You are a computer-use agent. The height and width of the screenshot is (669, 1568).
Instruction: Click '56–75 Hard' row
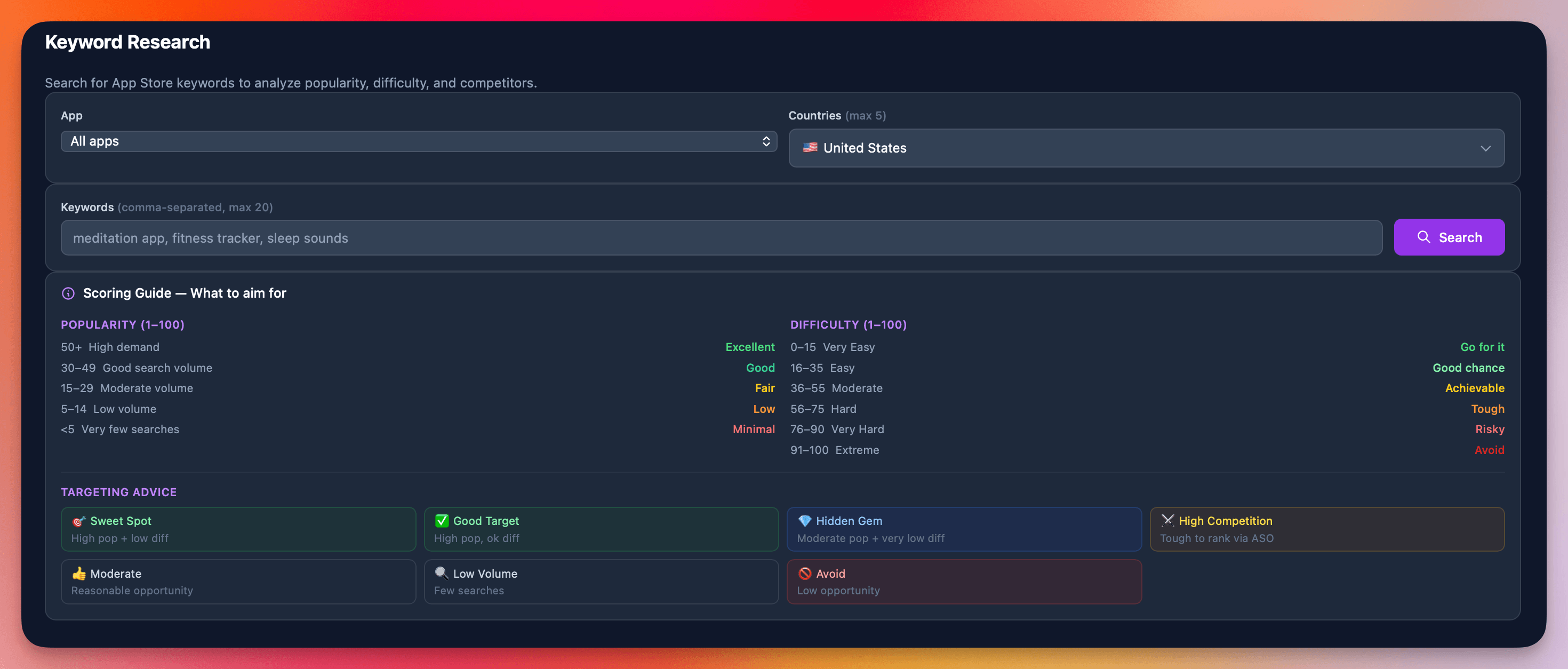click(x=1147, y=409)
